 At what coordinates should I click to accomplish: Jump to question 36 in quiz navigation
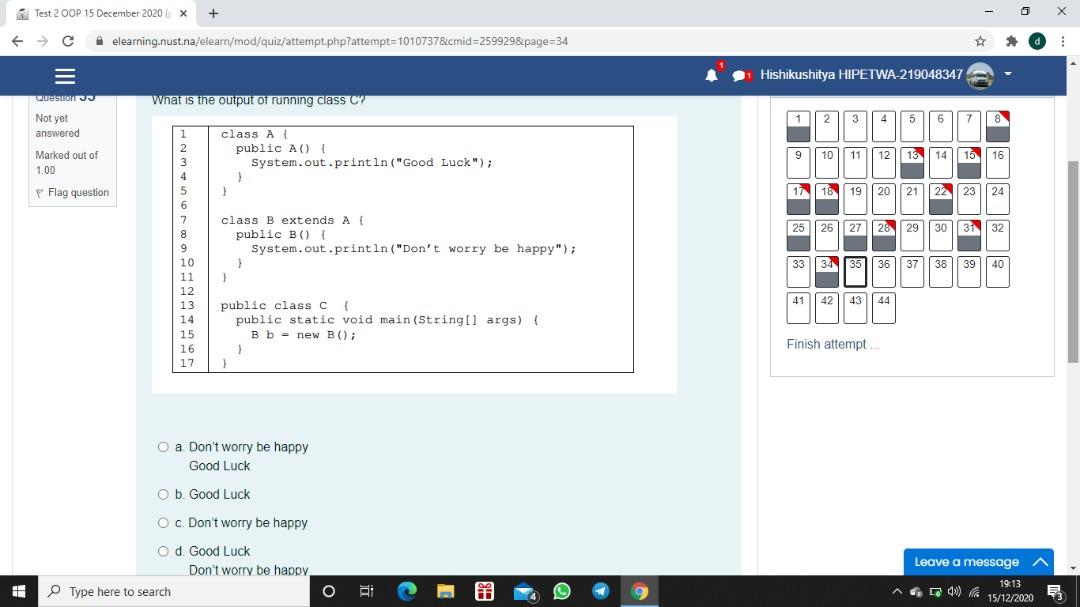point(884,271)
